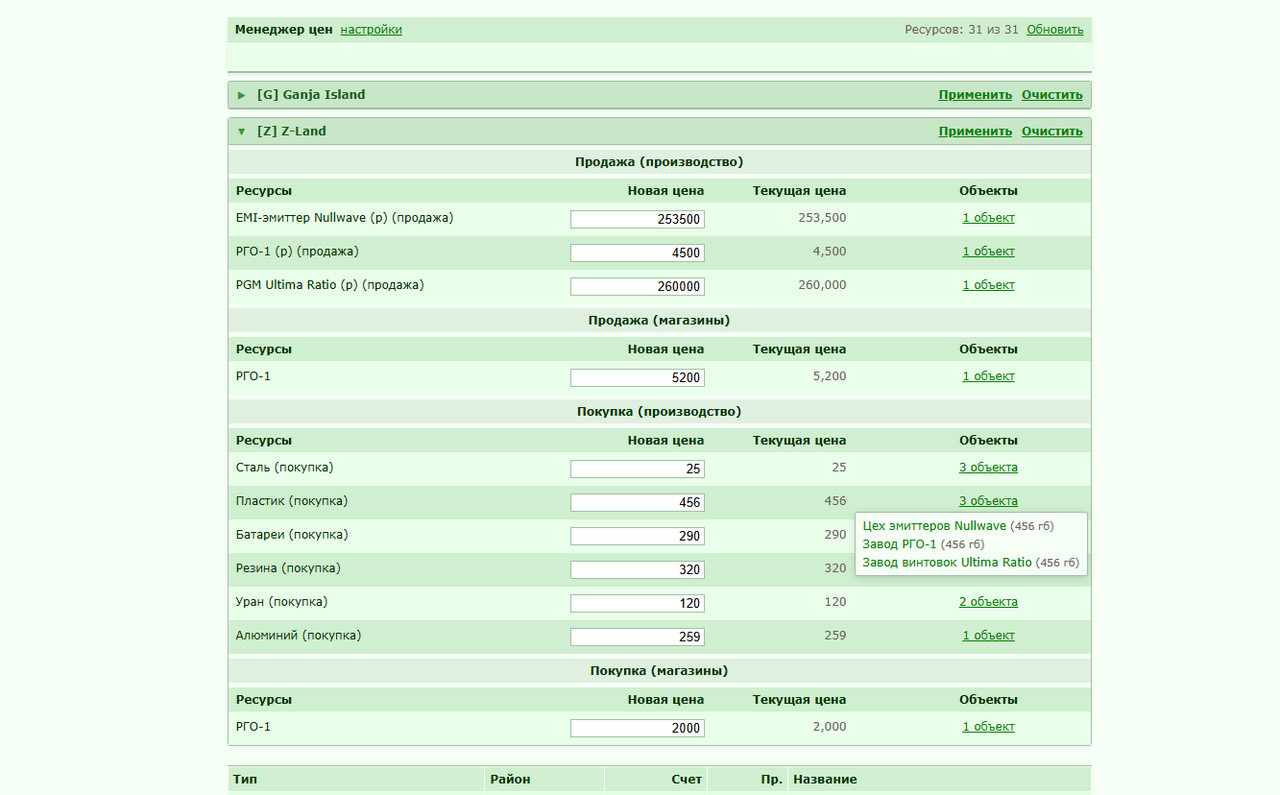The width and height of the screenshot is (1280, 795).
Task: Open 1 объект link for PGM Ultima Ratio
Action: point(988,285)
